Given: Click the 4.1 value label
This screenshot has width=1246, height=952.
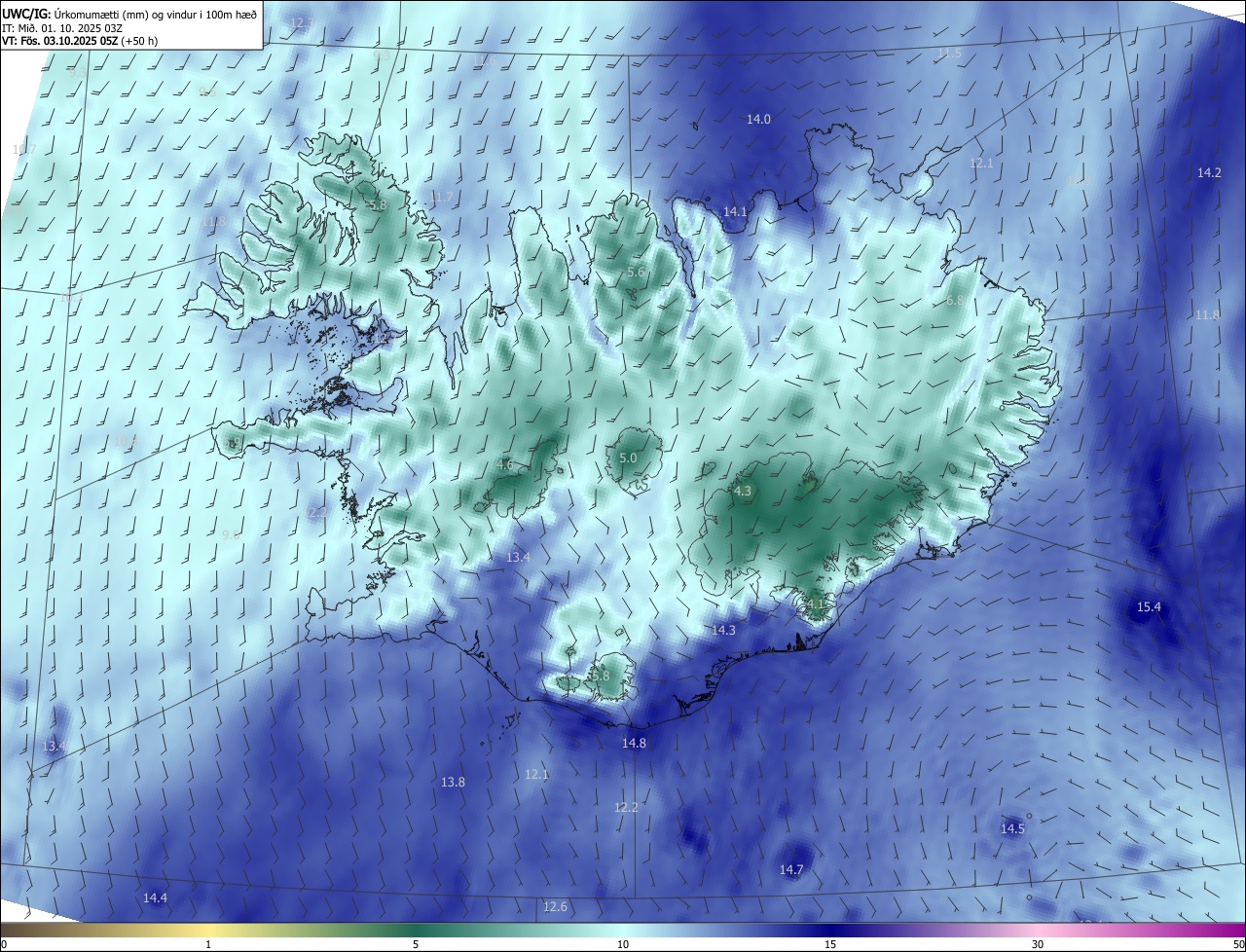Looking at the screenshot, I should 816,604.
